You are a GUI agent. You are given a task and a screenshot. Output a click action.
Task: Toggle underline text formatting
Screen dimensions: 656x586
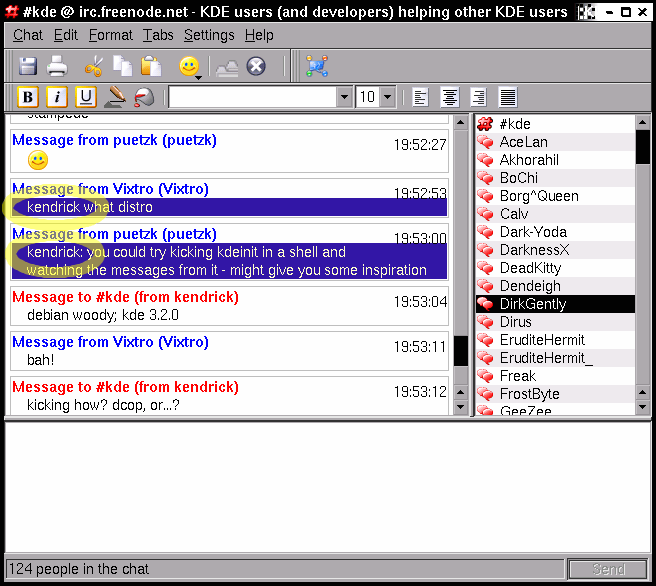coord(86,97)
